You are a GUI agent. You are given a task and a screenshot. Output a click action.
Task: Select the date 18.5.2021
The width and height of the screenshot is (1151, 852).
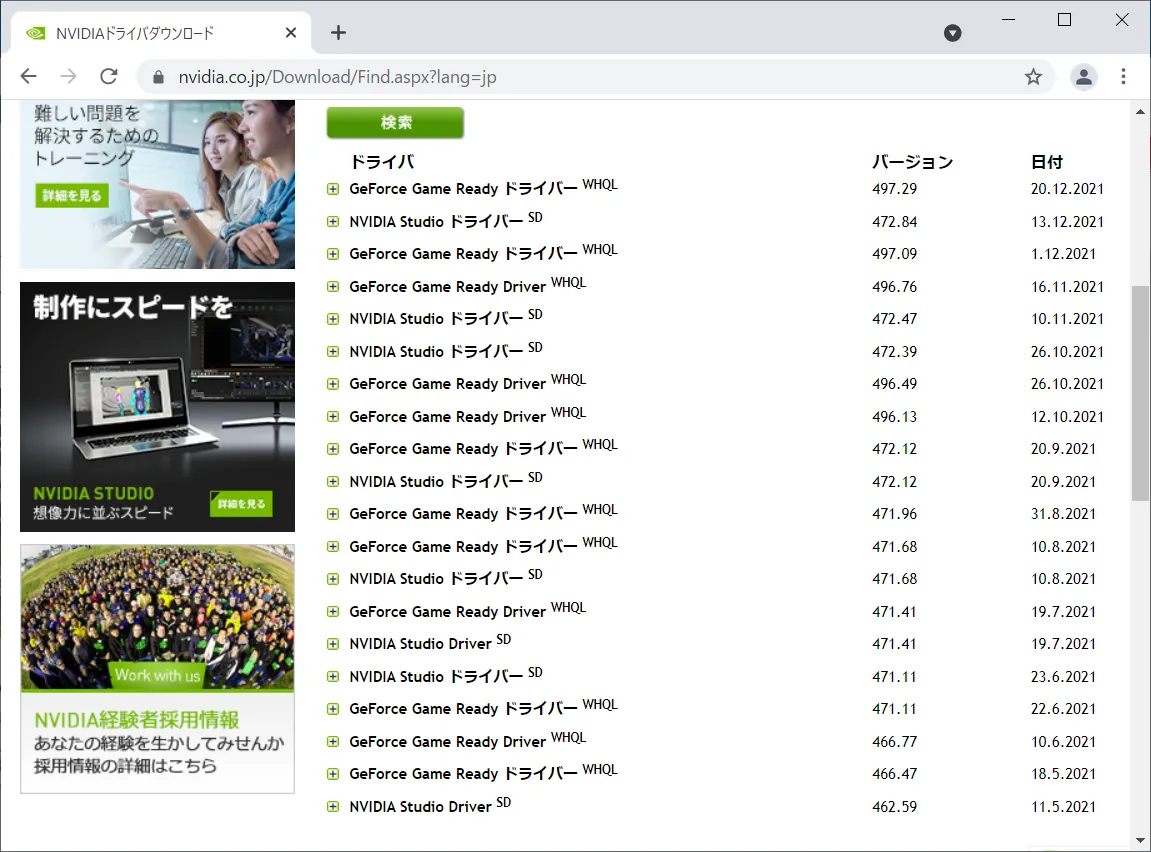pyautogui.click(x=1063, y=773)
